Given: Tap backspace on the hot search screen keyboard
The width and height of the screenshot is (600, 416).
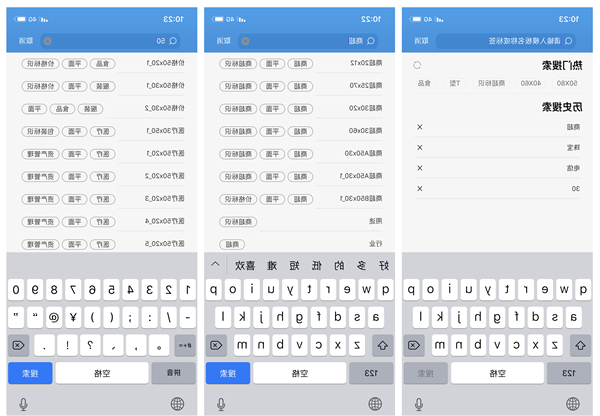Looking at the screenshot, I should point(414,345).
